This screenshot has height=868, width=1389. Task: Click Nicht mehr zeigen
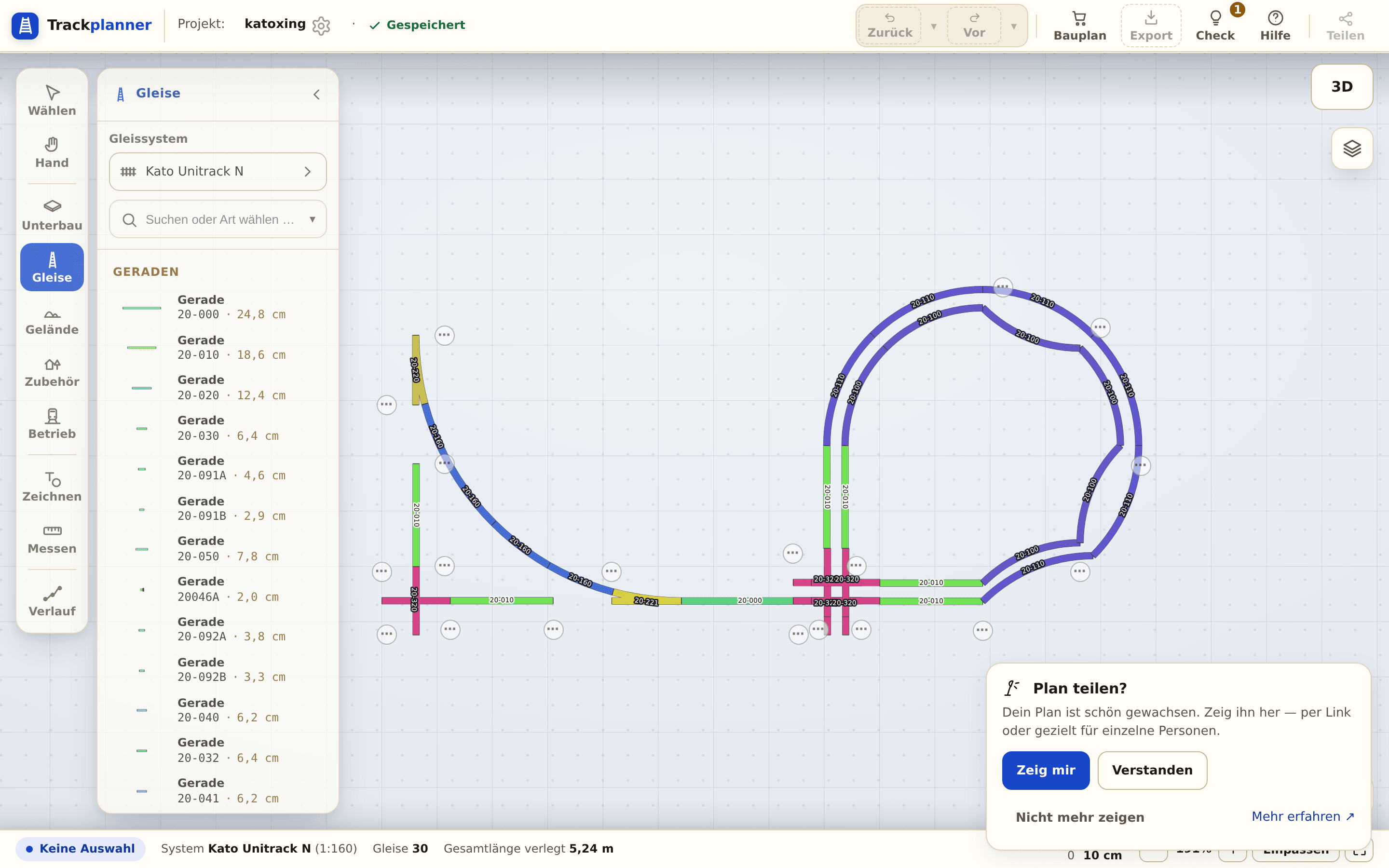(x=1080, y=817)
